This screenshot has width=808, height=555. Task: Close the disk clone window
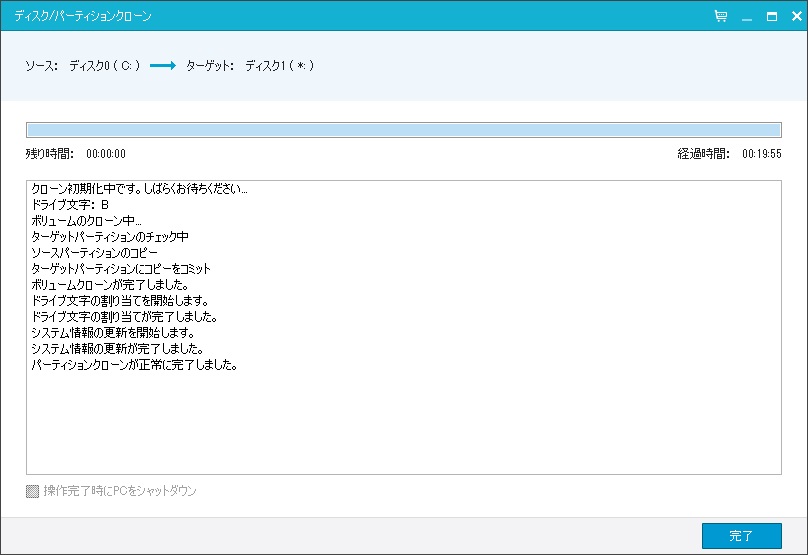click(x=797, y=16)
